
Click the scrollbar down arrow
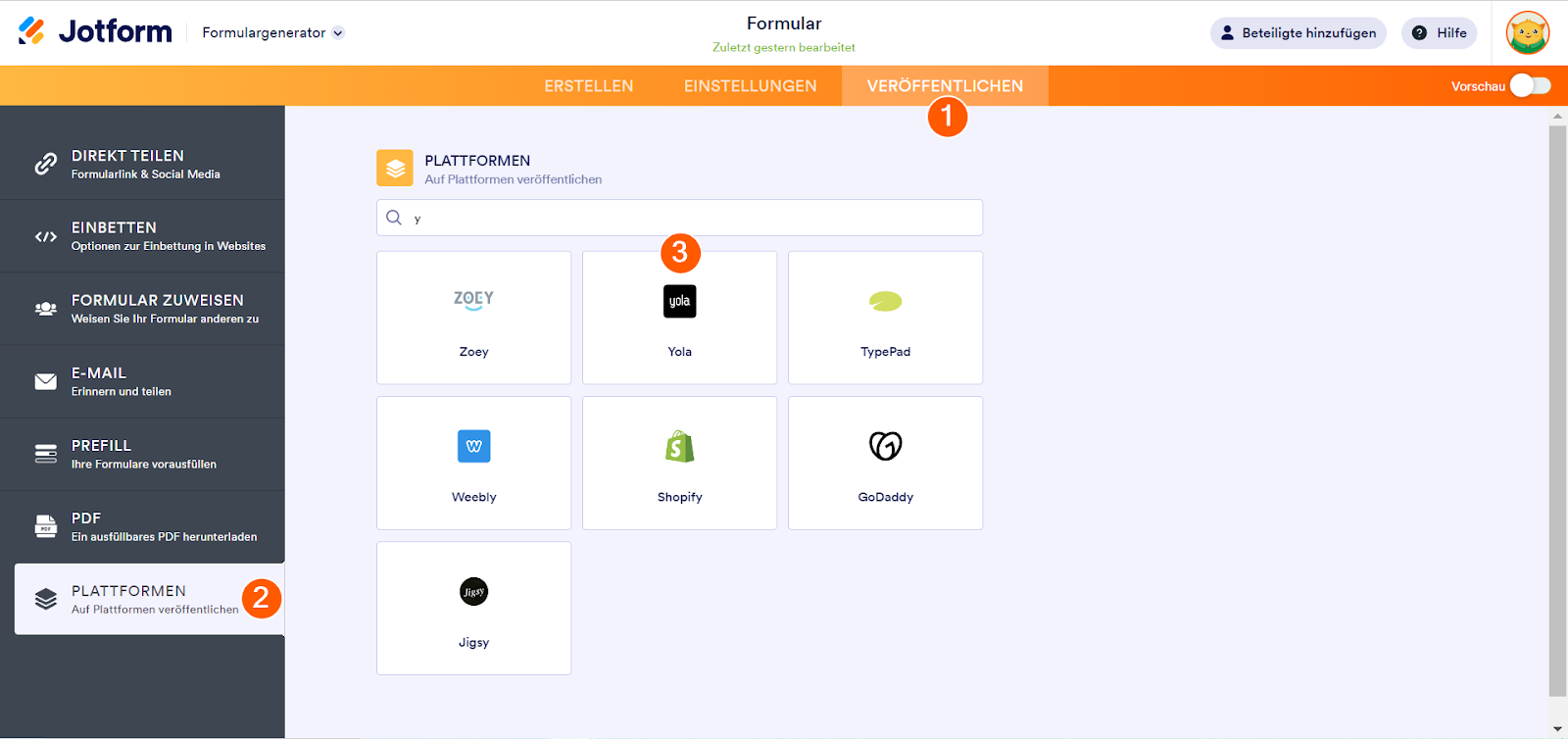1558,729
